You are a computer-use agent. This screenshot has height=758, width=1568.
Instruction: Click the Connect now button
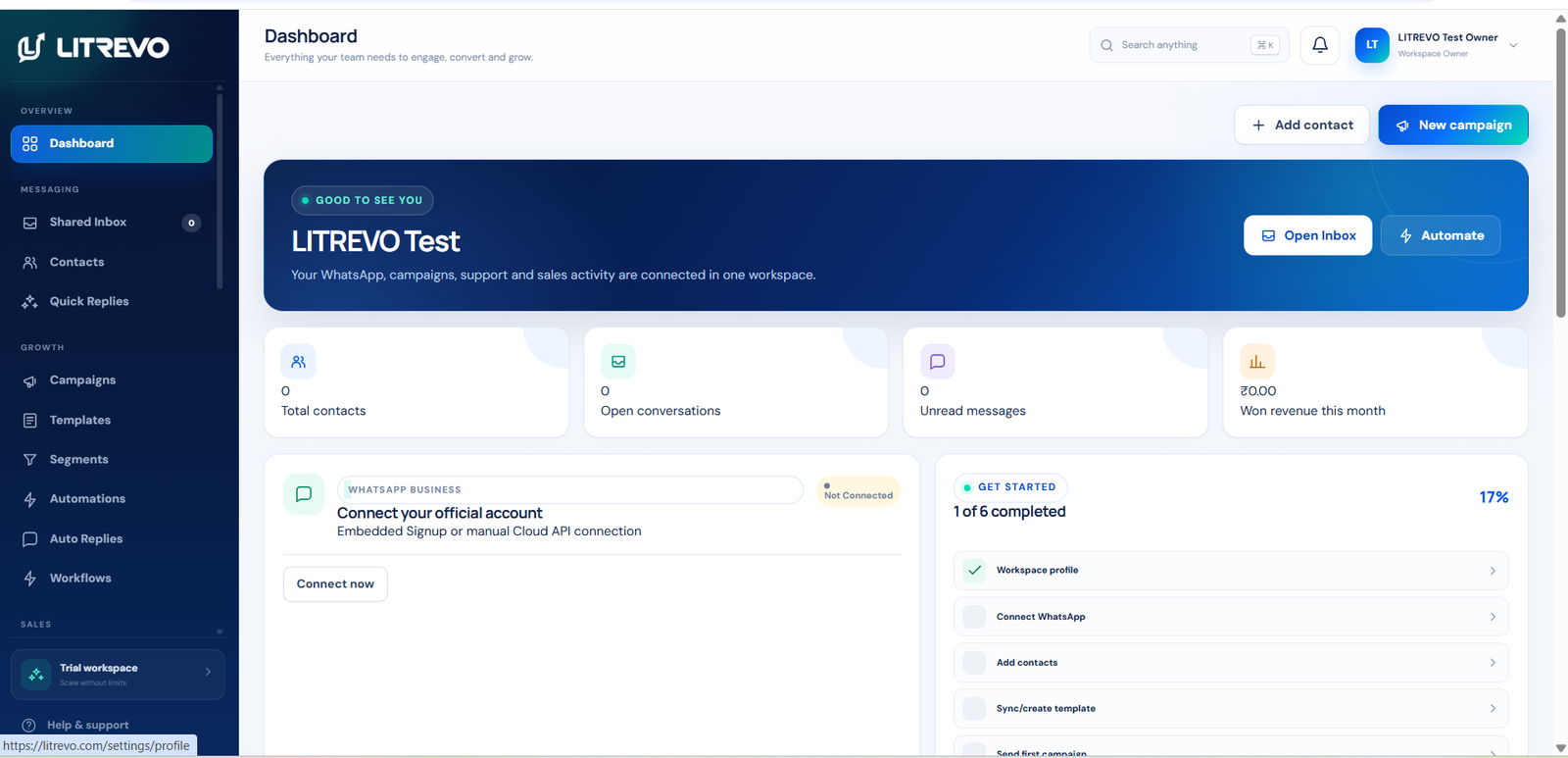point(335,584)
